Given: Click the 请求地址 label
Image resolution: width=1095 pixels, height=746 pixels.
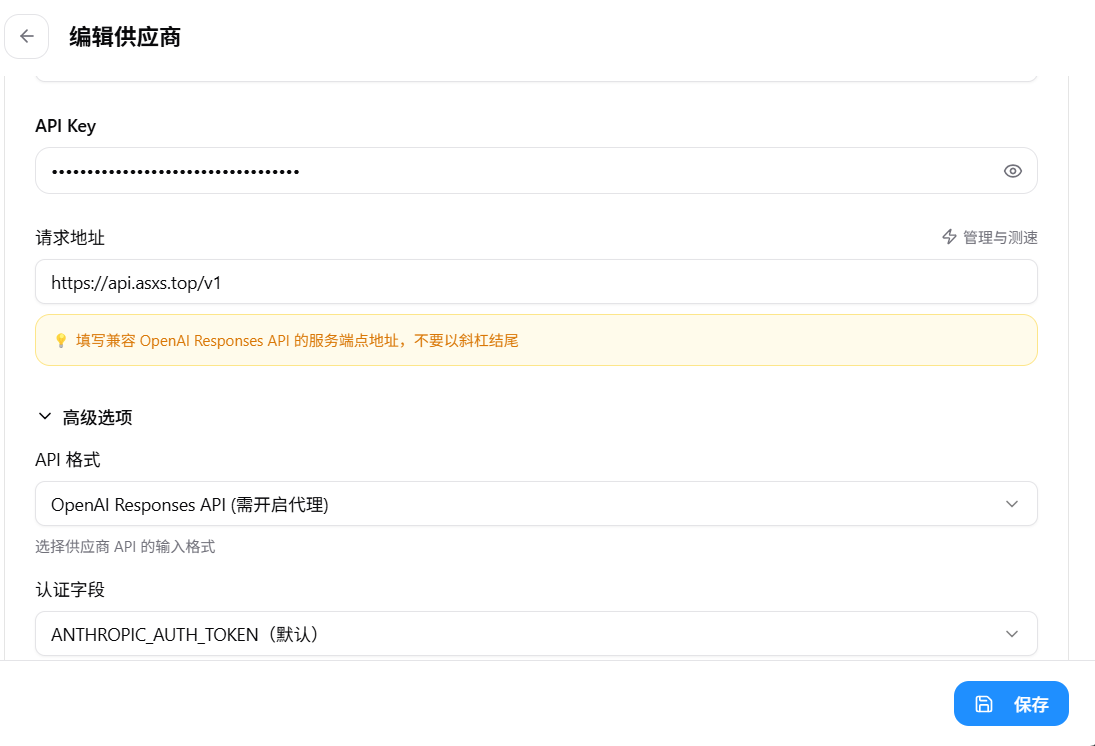Looking at the screenshot, I should click(x=70, y=237).
